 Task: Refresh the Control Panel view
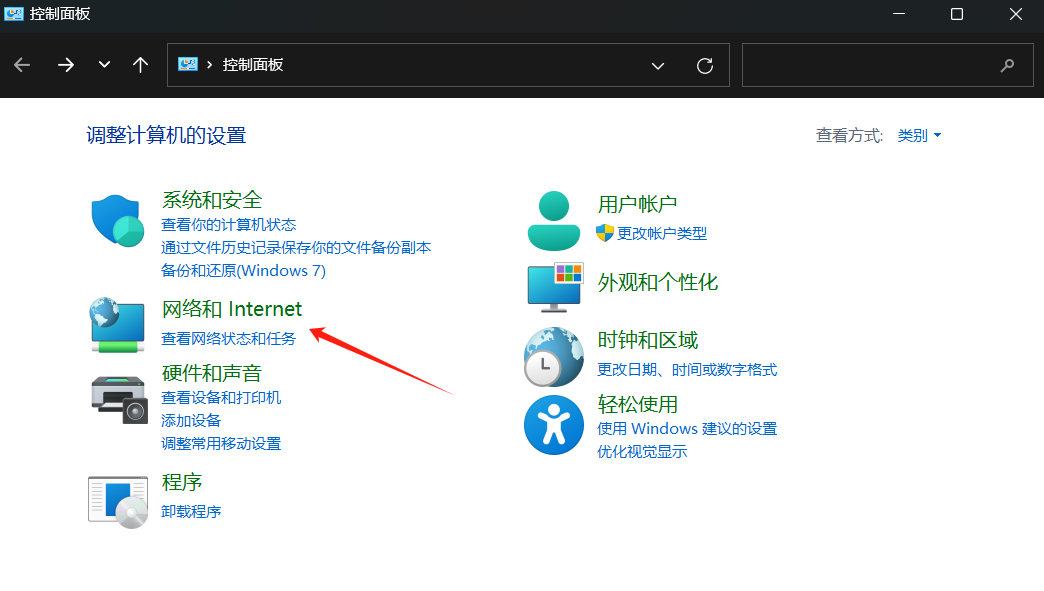[x=704, y=65]
